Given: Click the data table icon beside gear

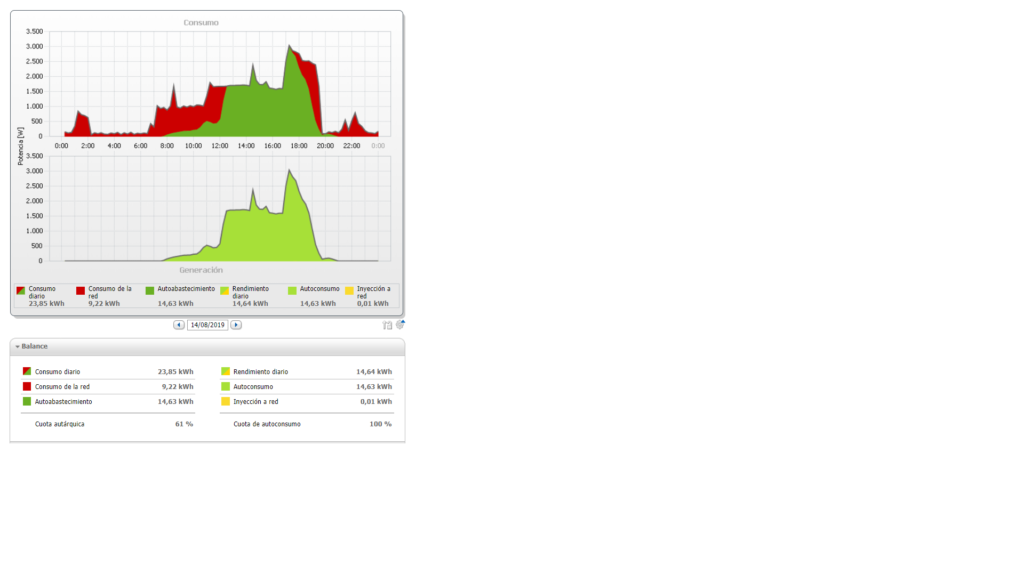Looking at the screenshot, I should (387, 325).
